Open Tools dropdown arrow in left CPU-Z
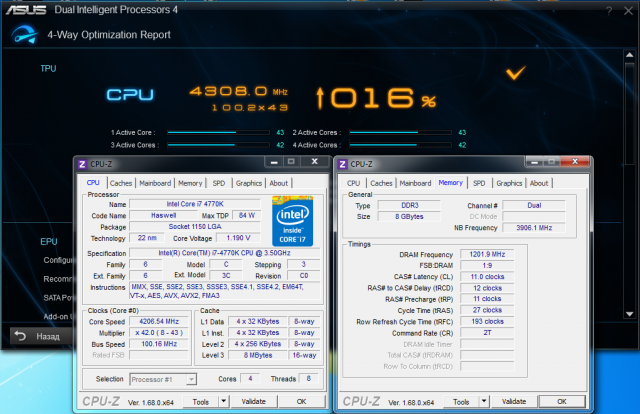 (x=224, y=401)
